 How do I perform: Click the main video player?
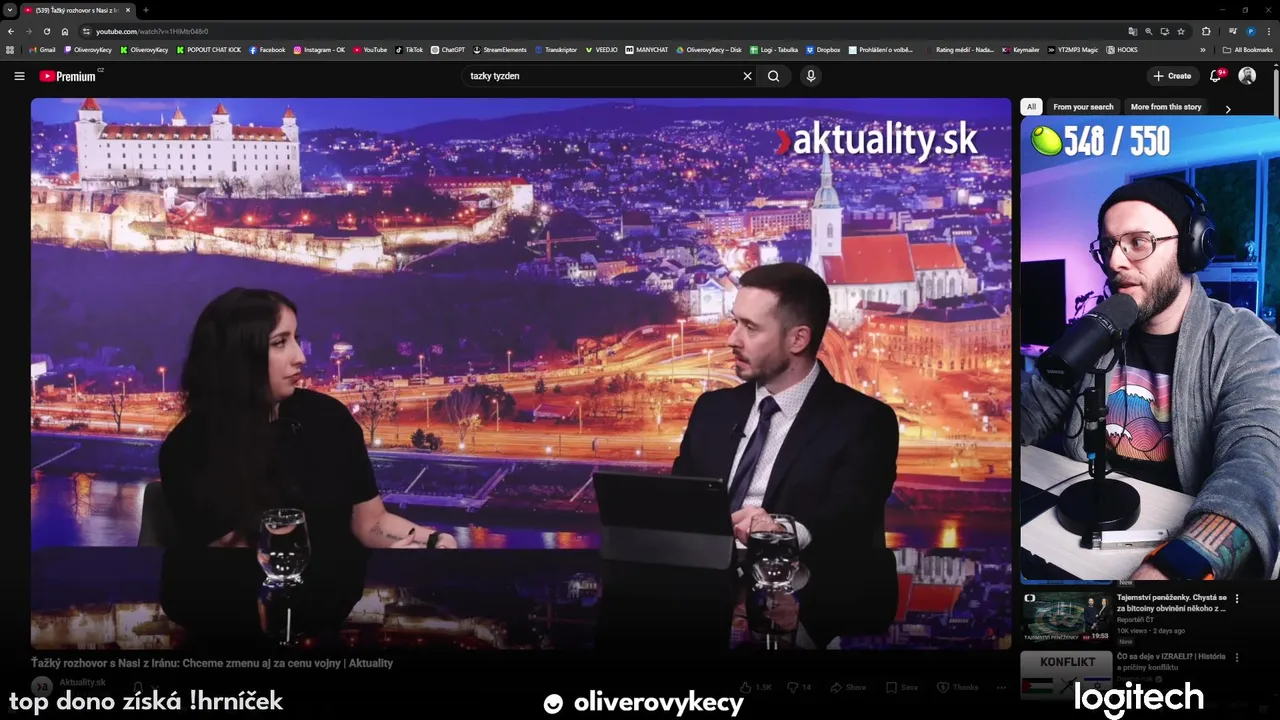coord(521,373)
